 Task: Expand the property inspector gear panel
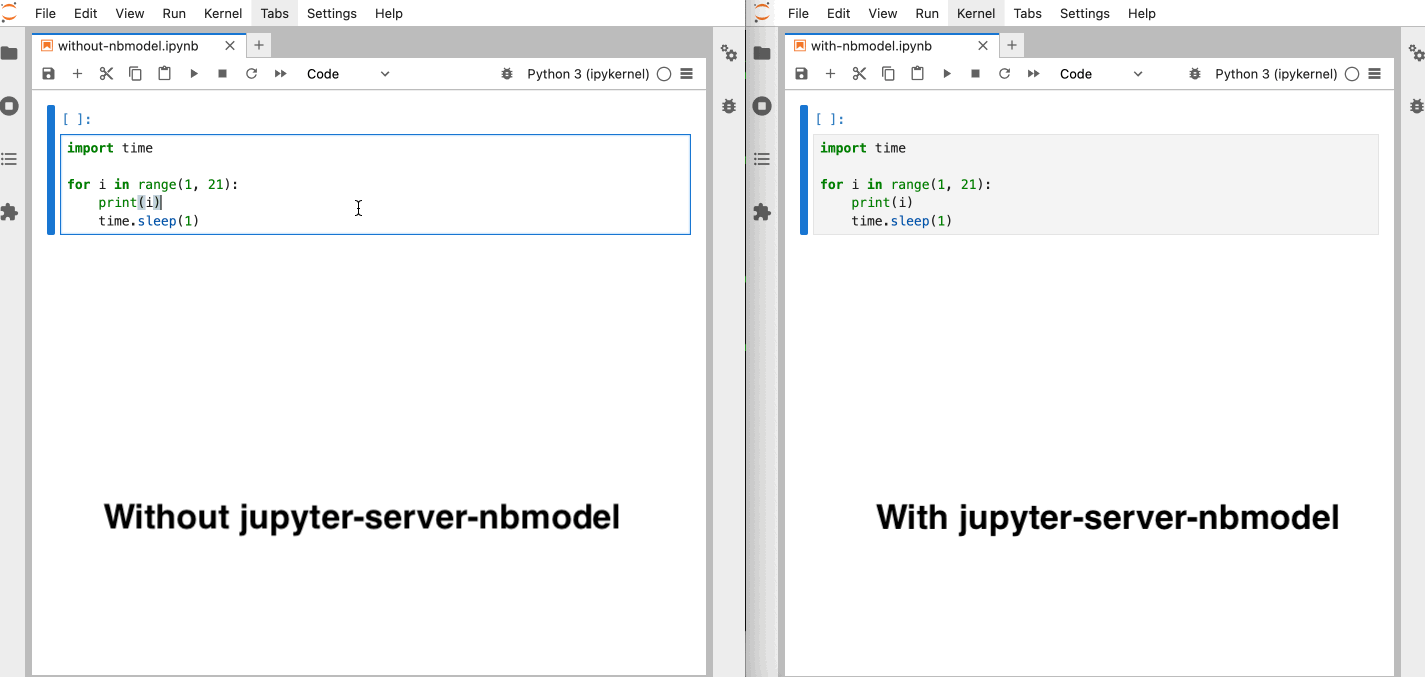(x=728, y=54)
